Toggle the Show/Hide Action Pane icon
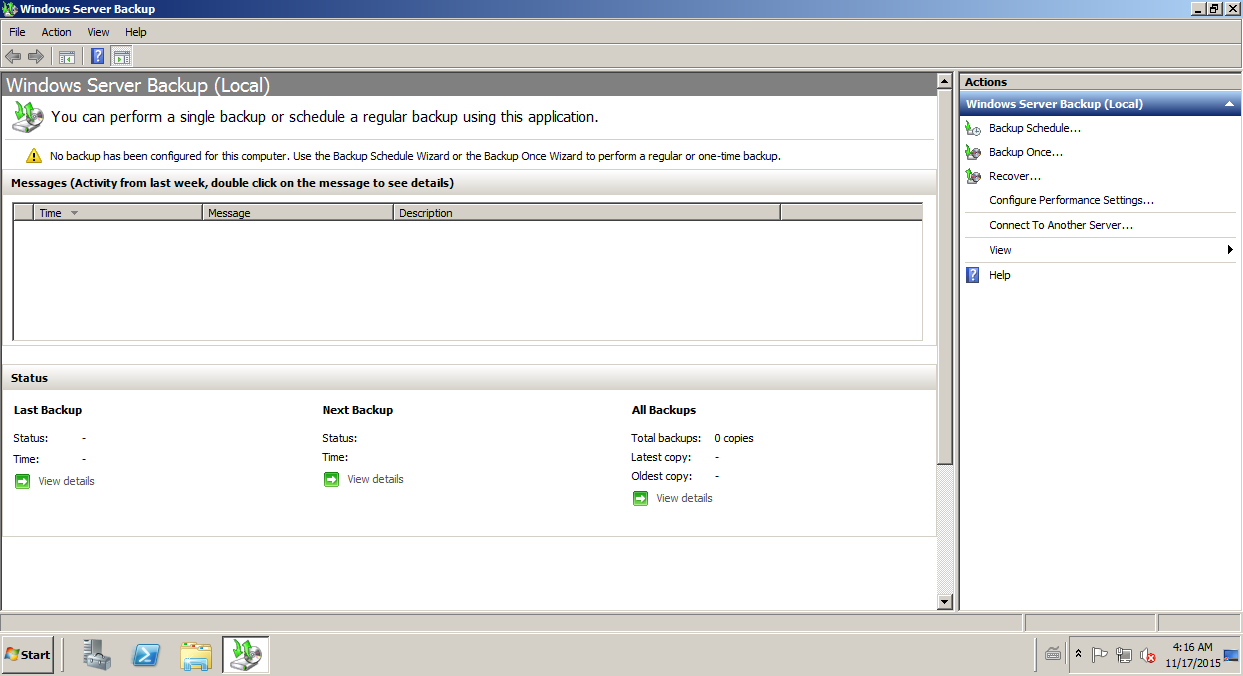This screenshot has height=676, width=1243. pos(122,57)
